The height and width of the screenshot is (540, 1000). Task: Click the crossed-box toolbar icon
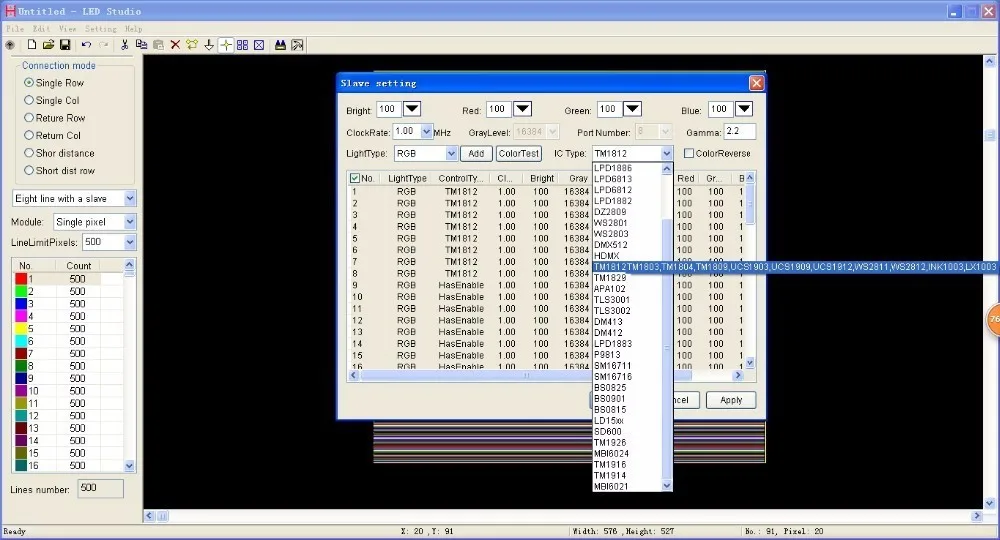(x=259, y=45)
